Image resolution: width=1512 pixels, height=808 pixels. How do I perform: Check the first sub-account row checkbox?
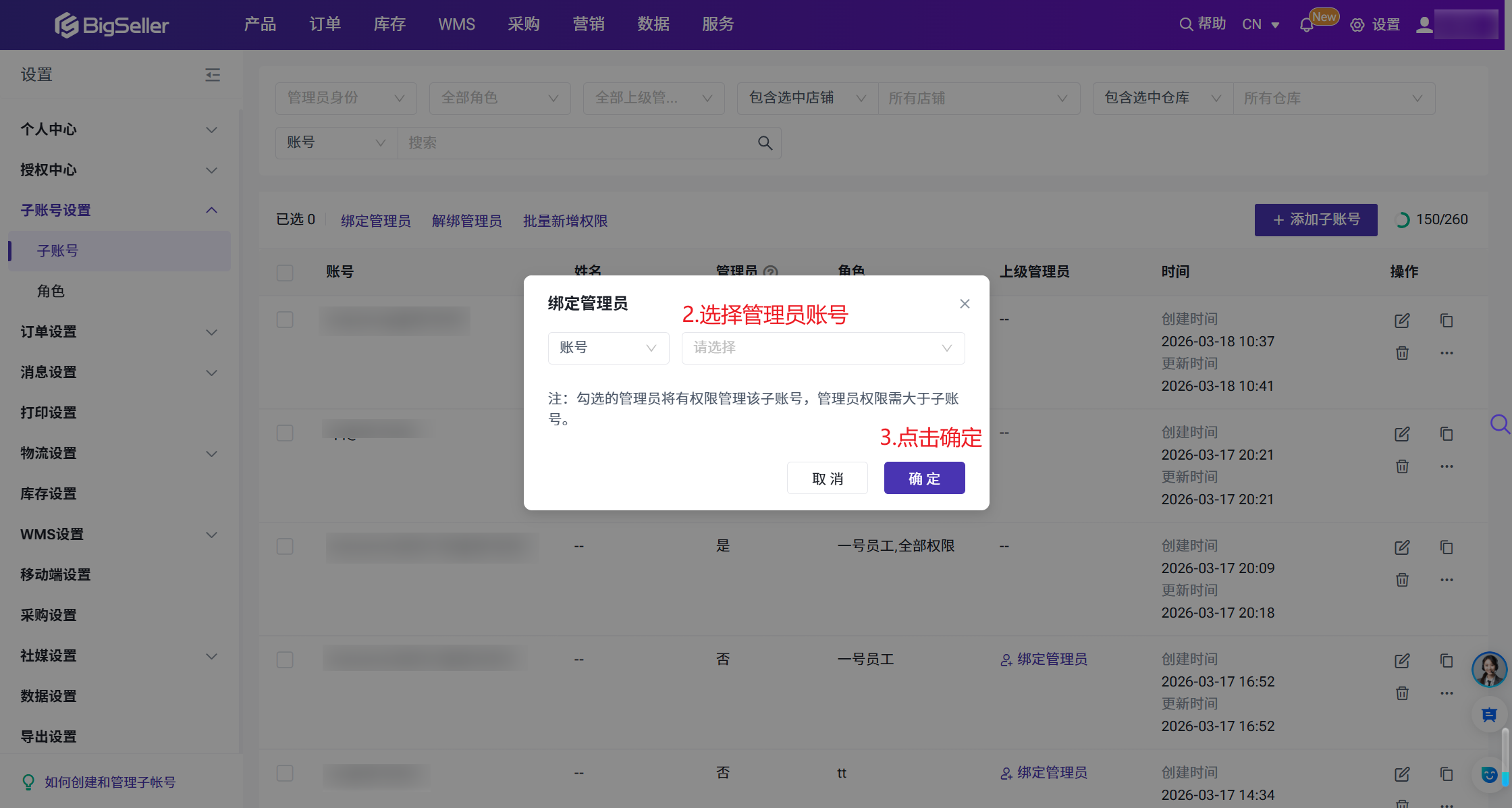click(x=285, y=319)
